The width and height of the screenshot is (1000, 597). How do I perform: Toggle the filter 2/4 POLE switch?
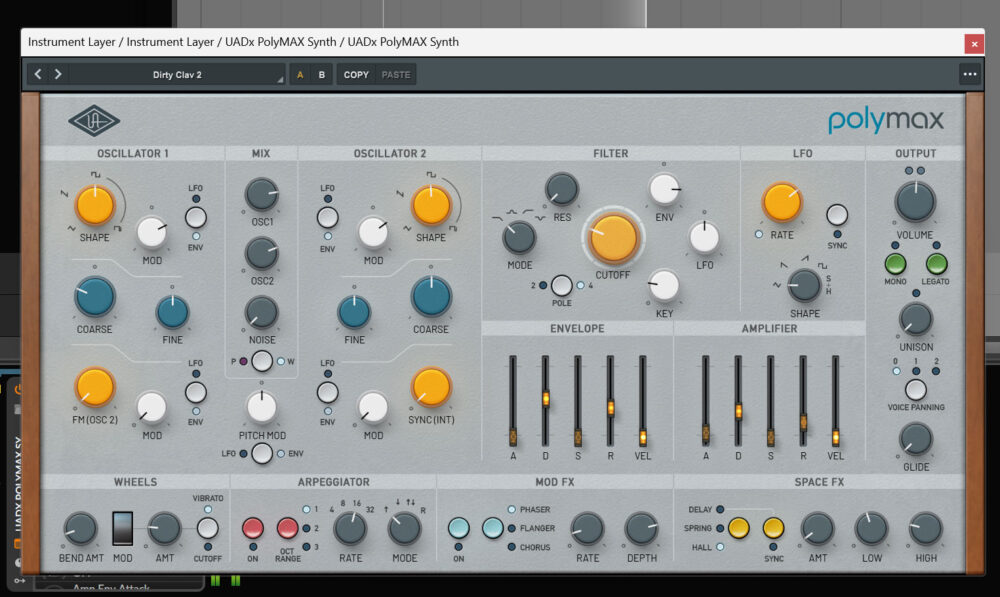coord(561,285)
